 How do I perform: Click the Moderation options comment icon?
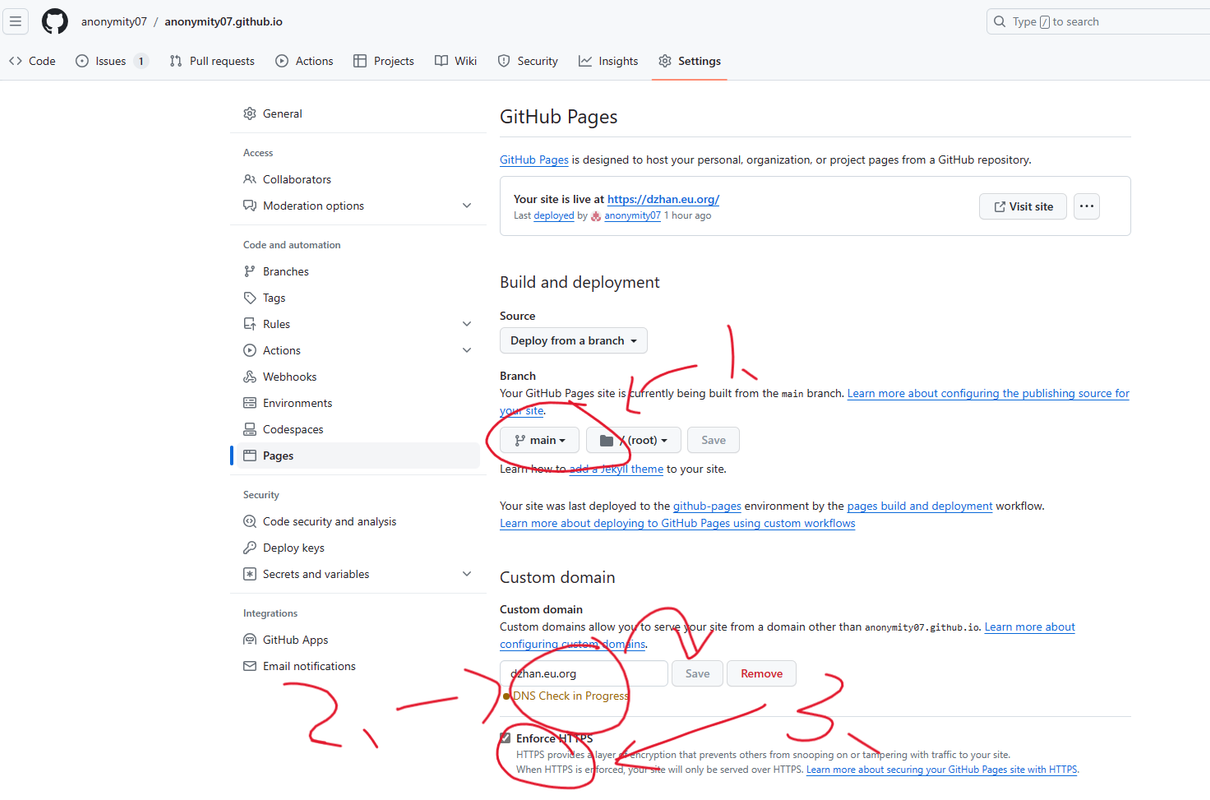pyautogui.click(x=250, y=206)
